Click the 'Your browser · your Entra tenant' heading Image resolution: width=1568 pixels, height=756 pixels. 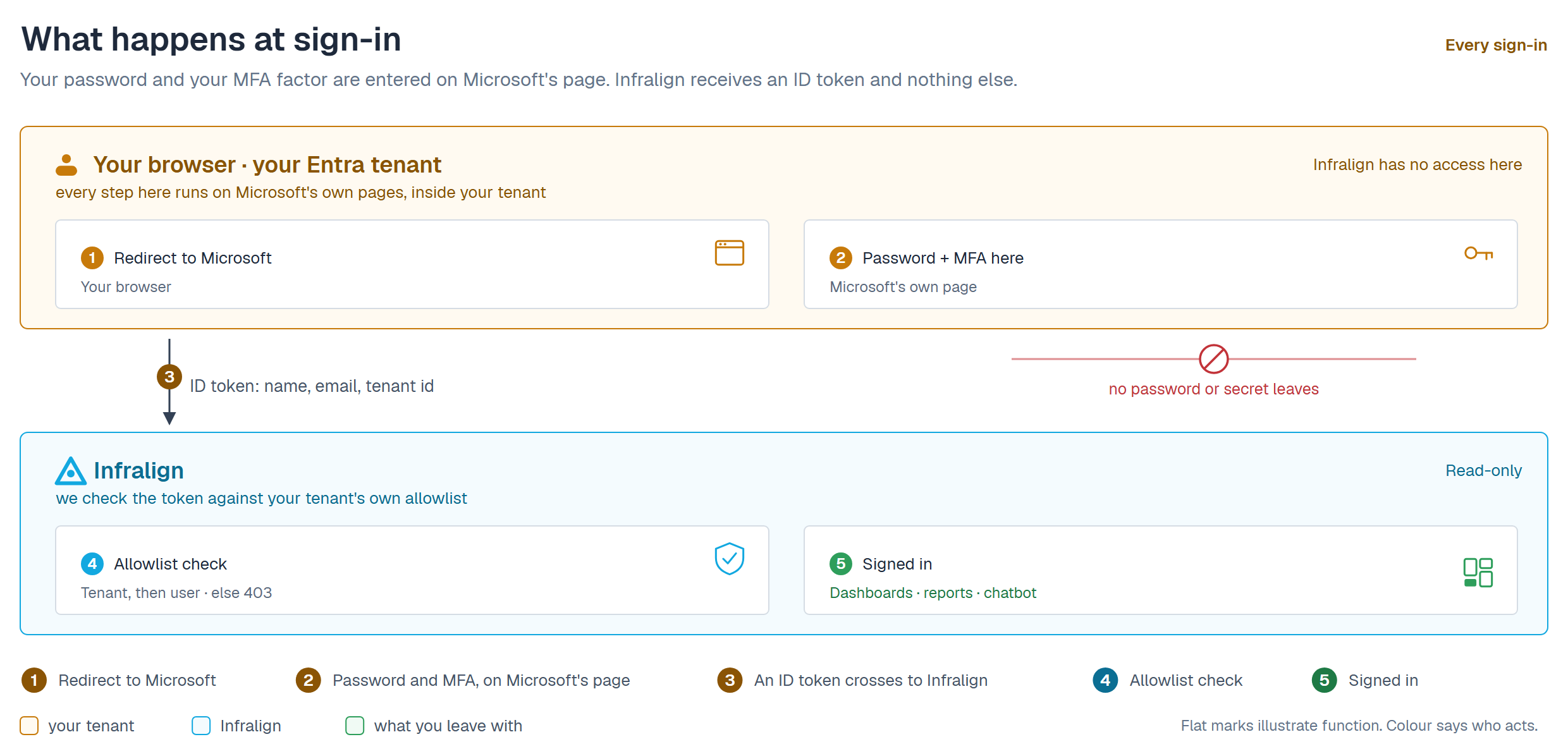pyautogui.click(x=267, y=164)
